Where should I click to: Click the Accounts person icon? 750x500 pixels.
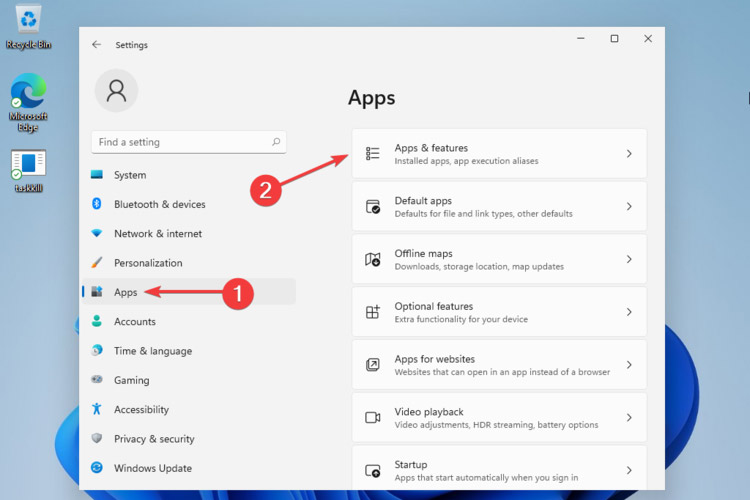97,321
